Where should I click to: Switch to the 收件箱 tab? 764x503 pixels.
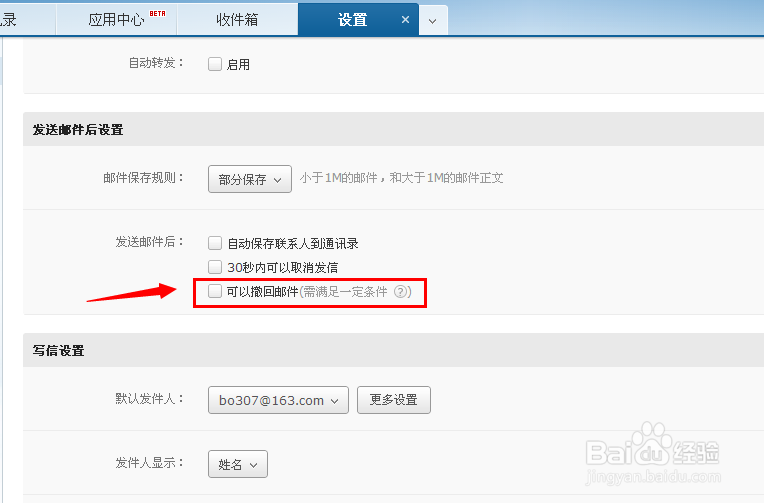pyautogui.click(x=237, y=19)
